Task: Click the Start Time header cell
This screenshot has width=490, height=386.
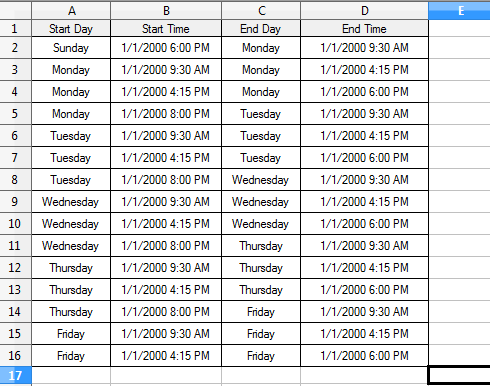Action: pos(166,28)
